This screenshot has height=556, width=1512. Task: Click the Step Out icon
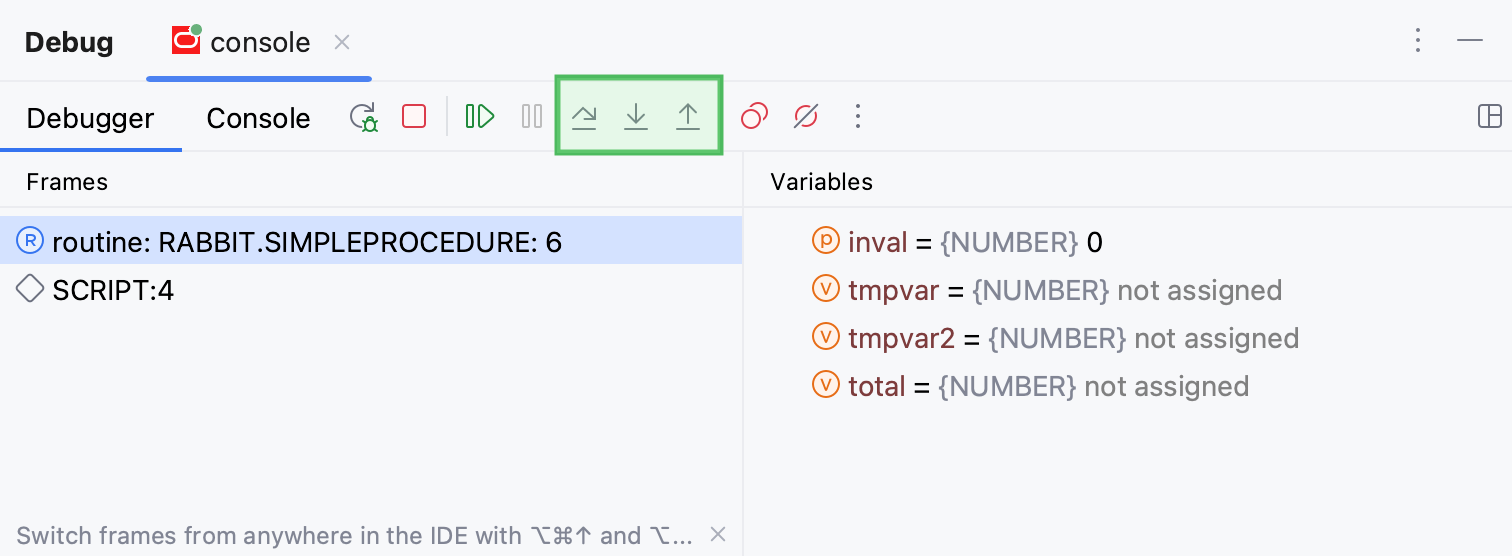click(688, 118)
